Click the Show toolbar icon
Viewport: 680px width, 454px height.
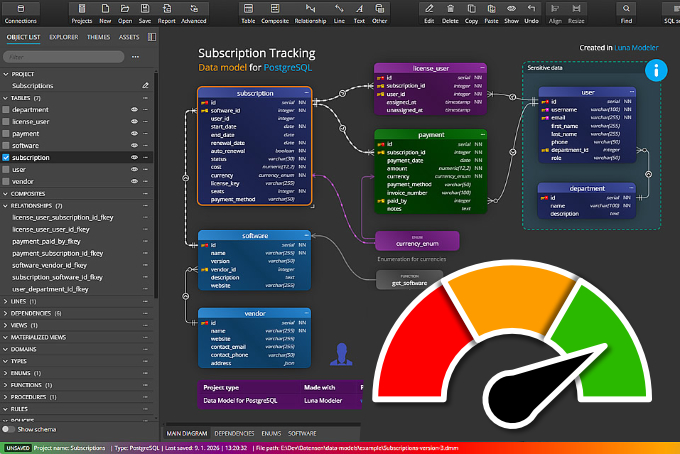coord(511,13)
